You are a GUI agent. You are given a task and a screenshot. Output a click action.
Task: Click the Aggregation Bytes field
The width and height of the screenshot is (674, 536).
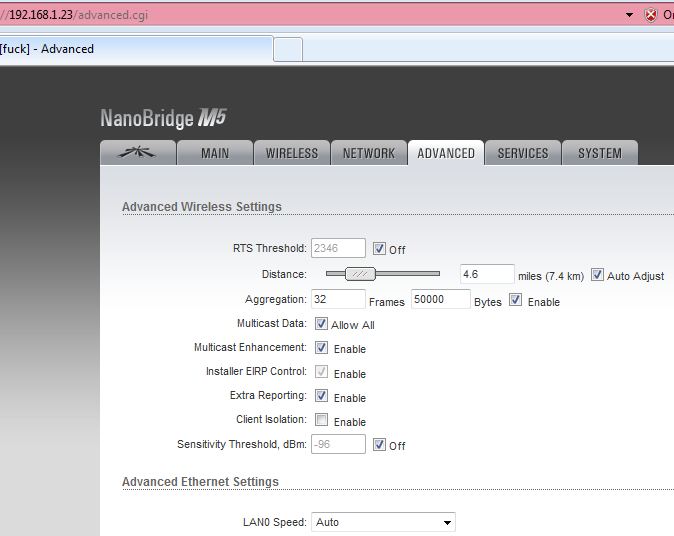pyautogui.click(x=441, y=299)
